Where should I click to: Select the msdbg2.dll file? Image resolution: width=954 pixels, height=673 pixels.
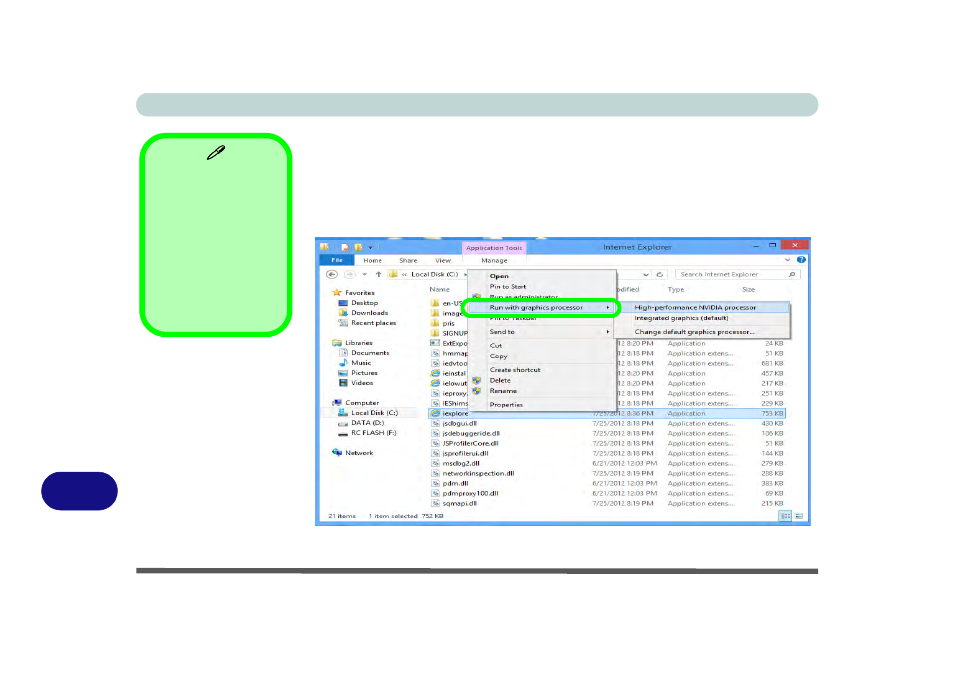(461, 464)
